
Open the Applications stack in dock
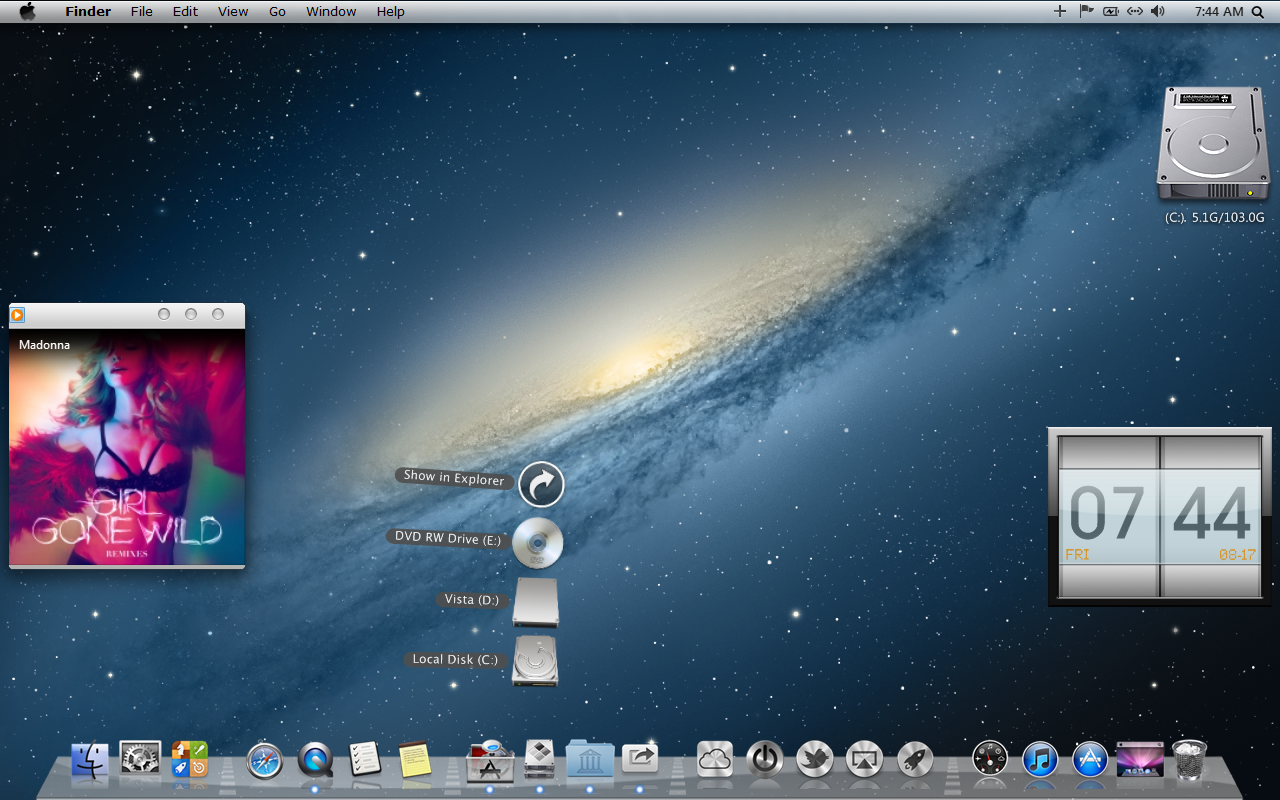point(490,760)
